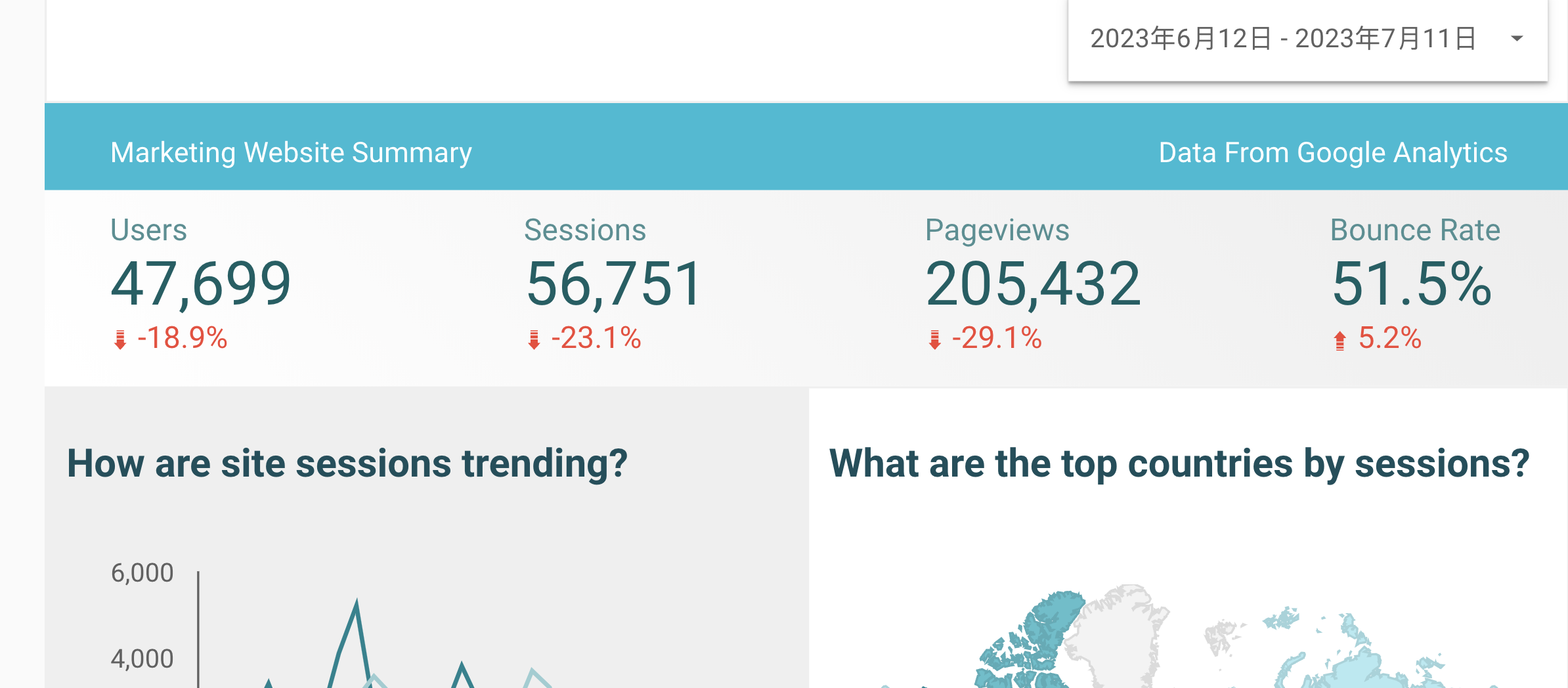Image resolution: width=1568 pixels, height=688 pixels.
Task: Click Data From Google Analytics text
Action: [x=1333, y=153]
